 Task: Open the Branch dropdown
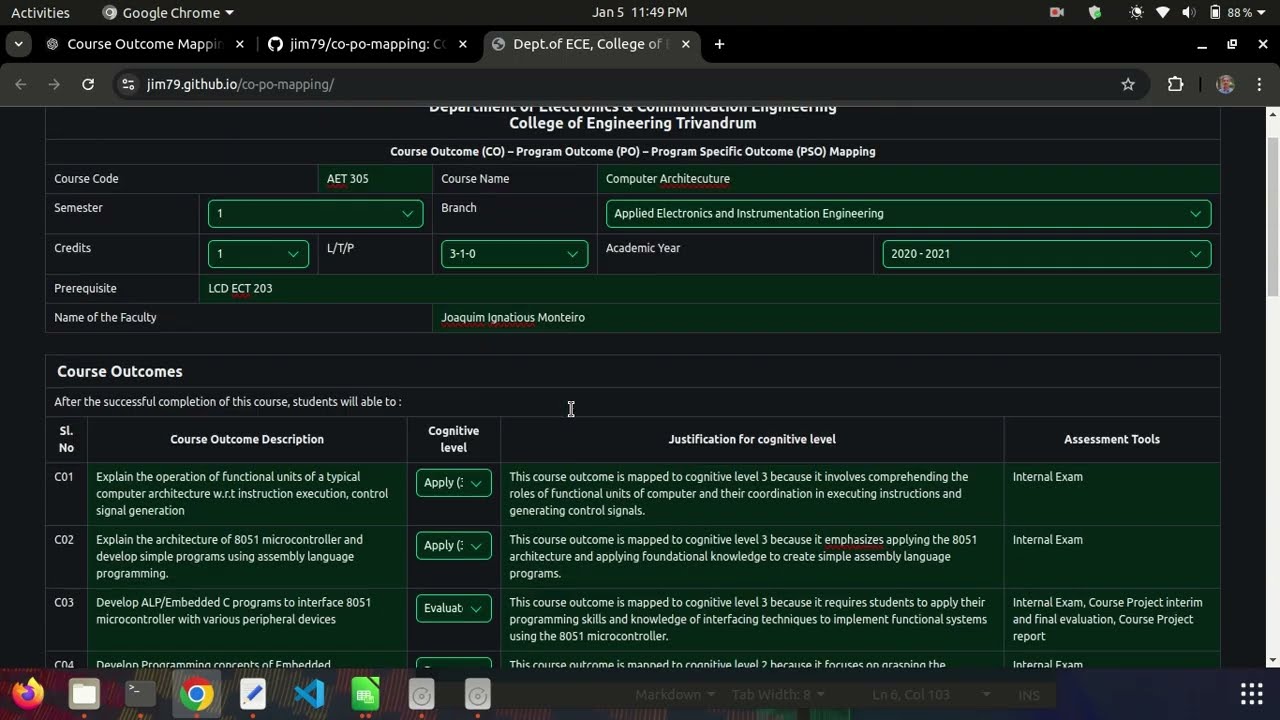pyautogui.click(x=908, y=213)
